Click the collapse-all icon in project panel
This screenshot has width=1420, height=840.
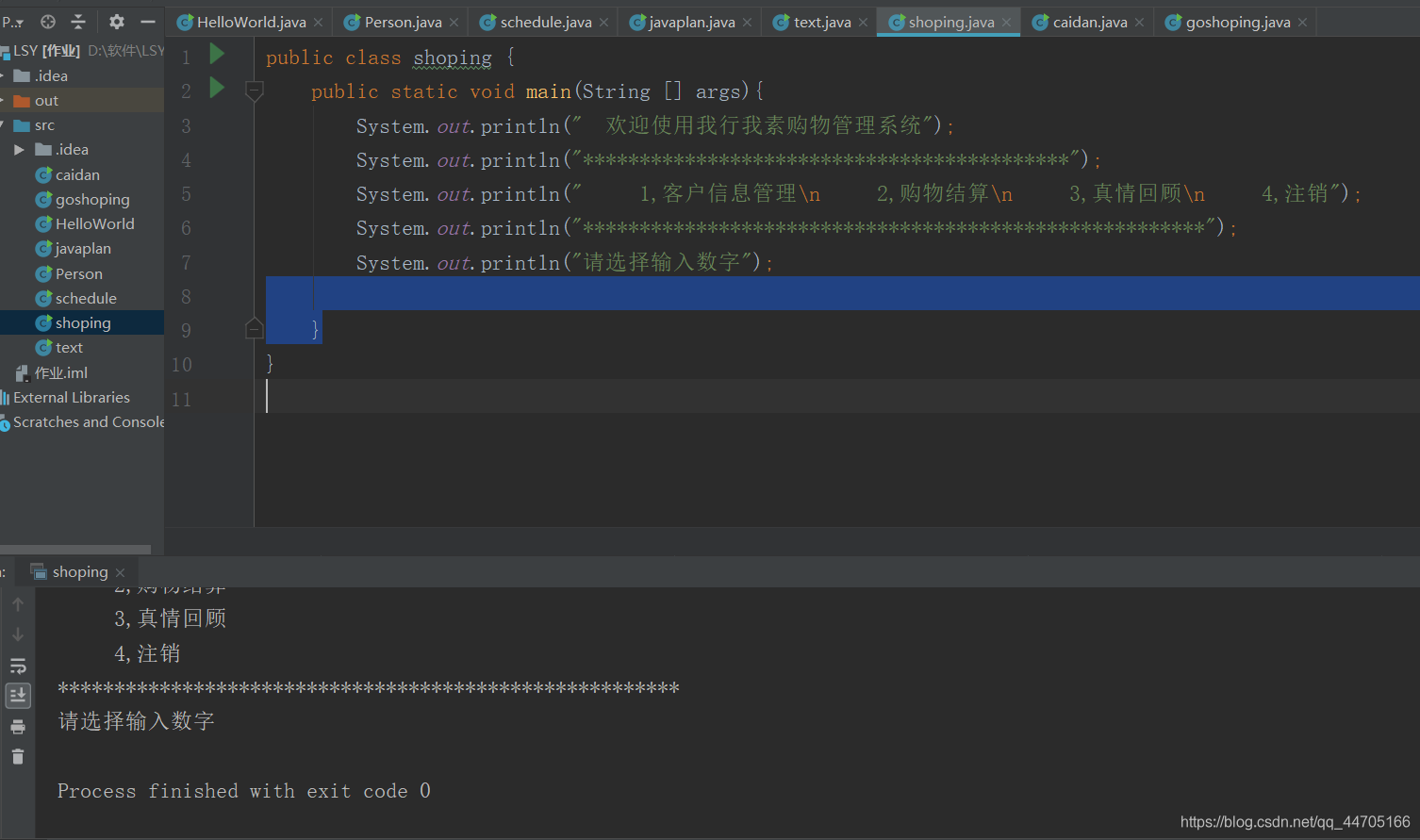click(x=78, y=21)
